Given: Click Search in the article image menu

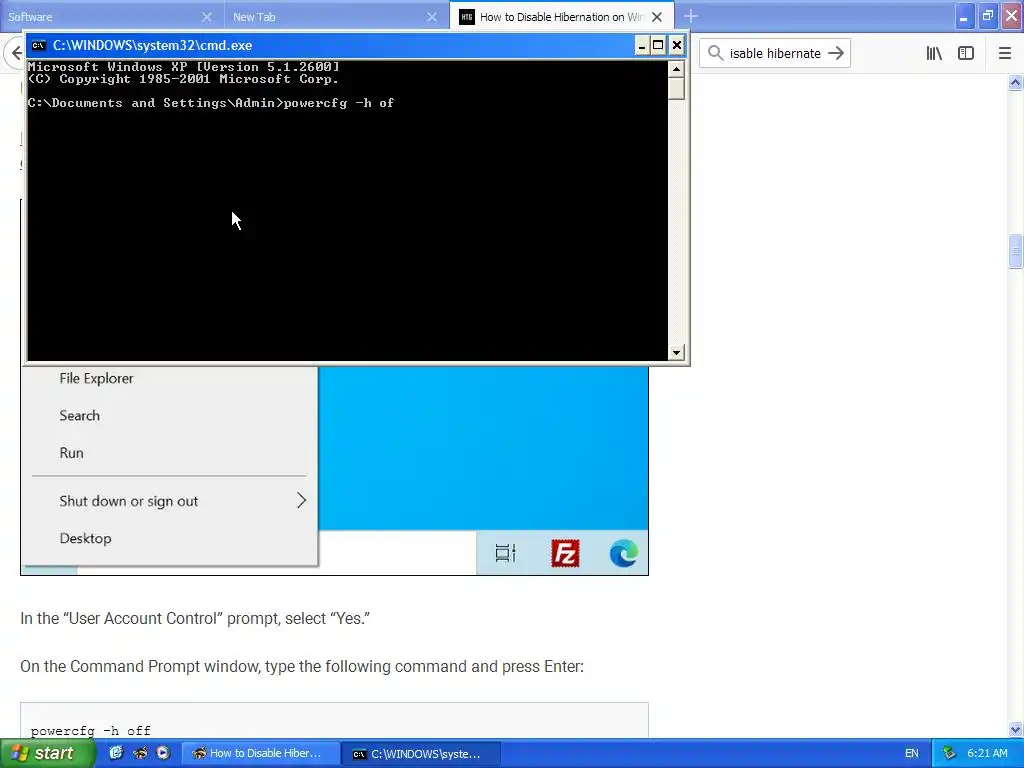Looking at the screenshot, I should pos(80,415).
